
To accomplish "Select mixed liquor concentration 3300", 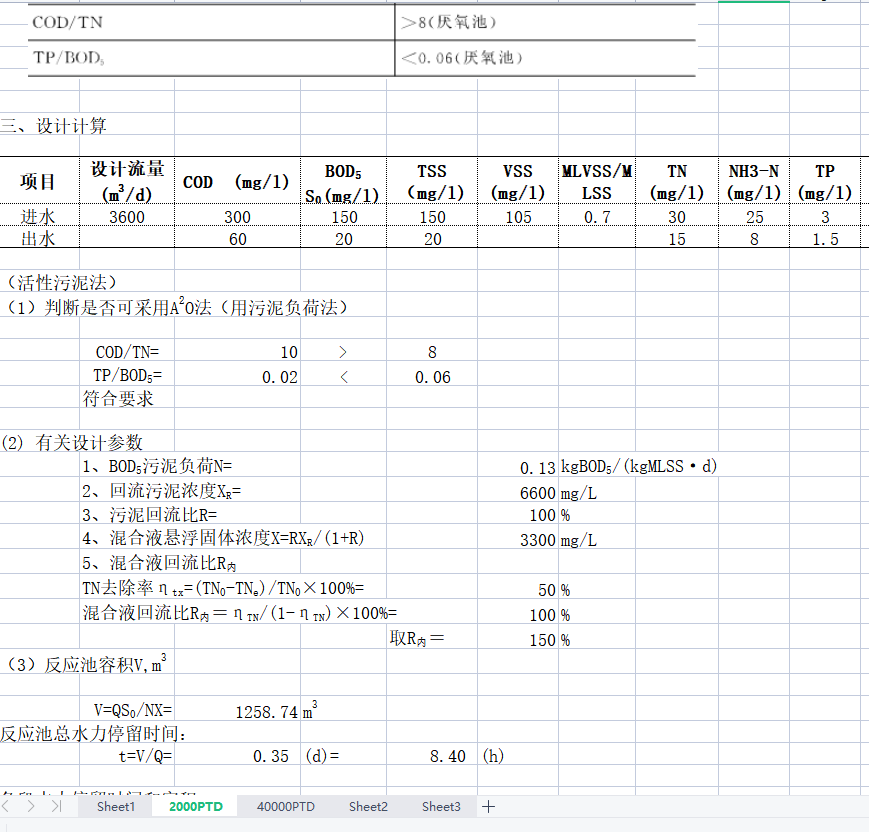I will (518, 539).
